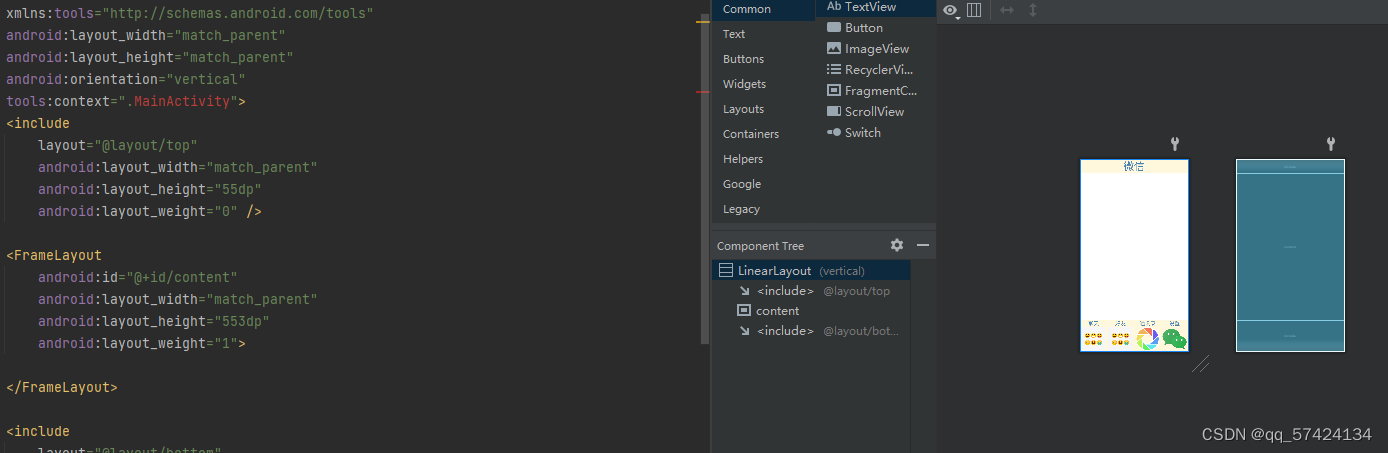Click the "vertical" orientation value
1388x453 pixels.
[206, 79]
